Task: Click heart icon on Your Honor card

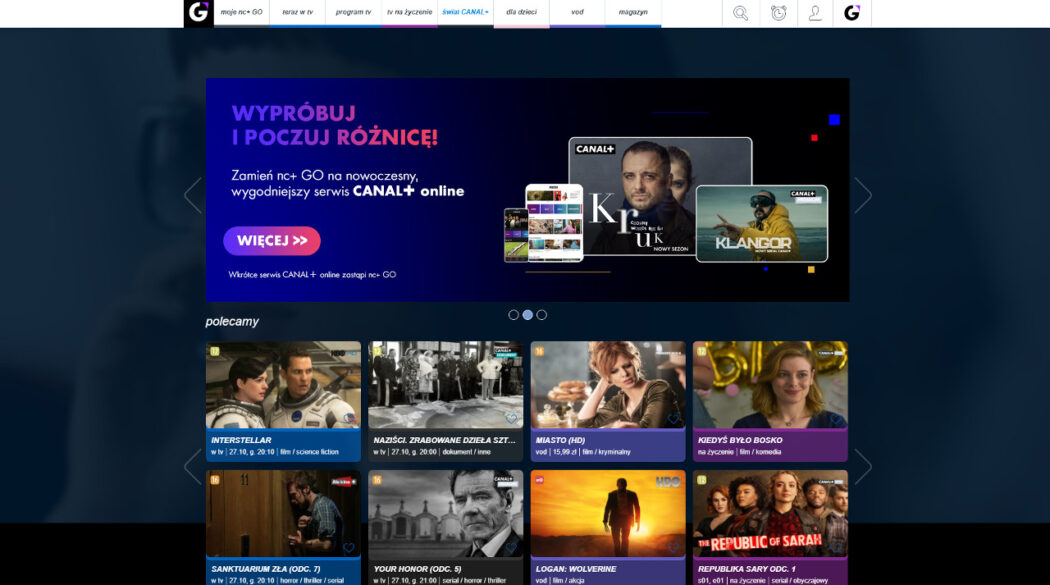Action: point(511,548)
